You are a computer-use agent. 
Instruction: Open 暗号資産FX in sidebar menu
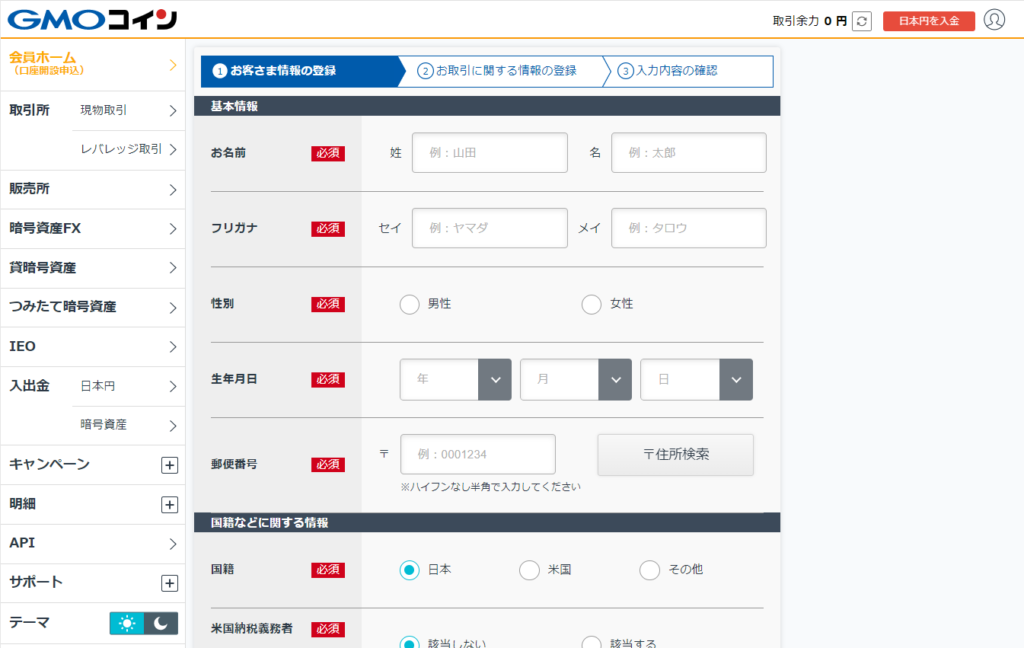(x=92, y=229)
